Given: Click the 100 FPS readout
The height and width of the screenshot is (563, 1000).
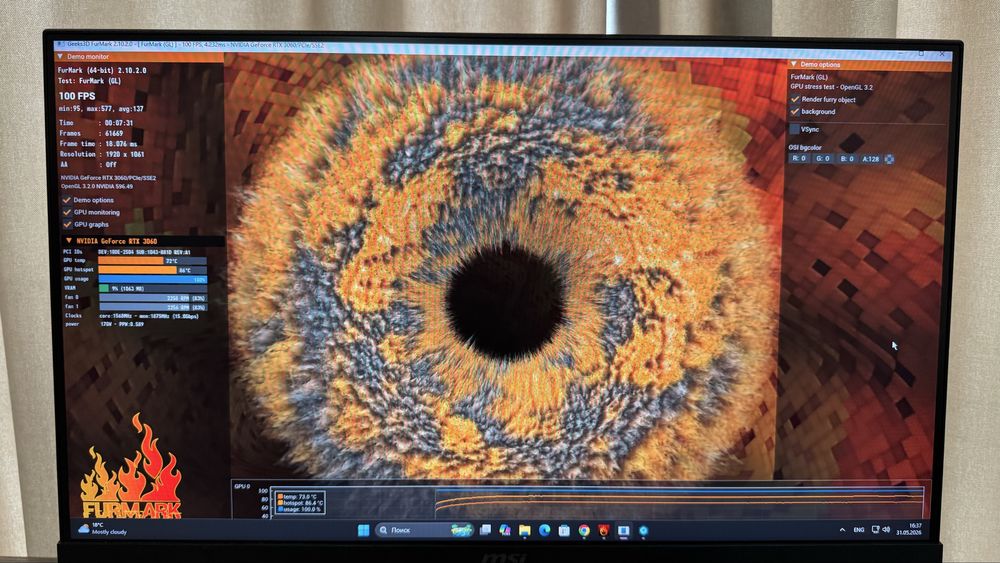Looking at the screenshot, I should (77, 96).
